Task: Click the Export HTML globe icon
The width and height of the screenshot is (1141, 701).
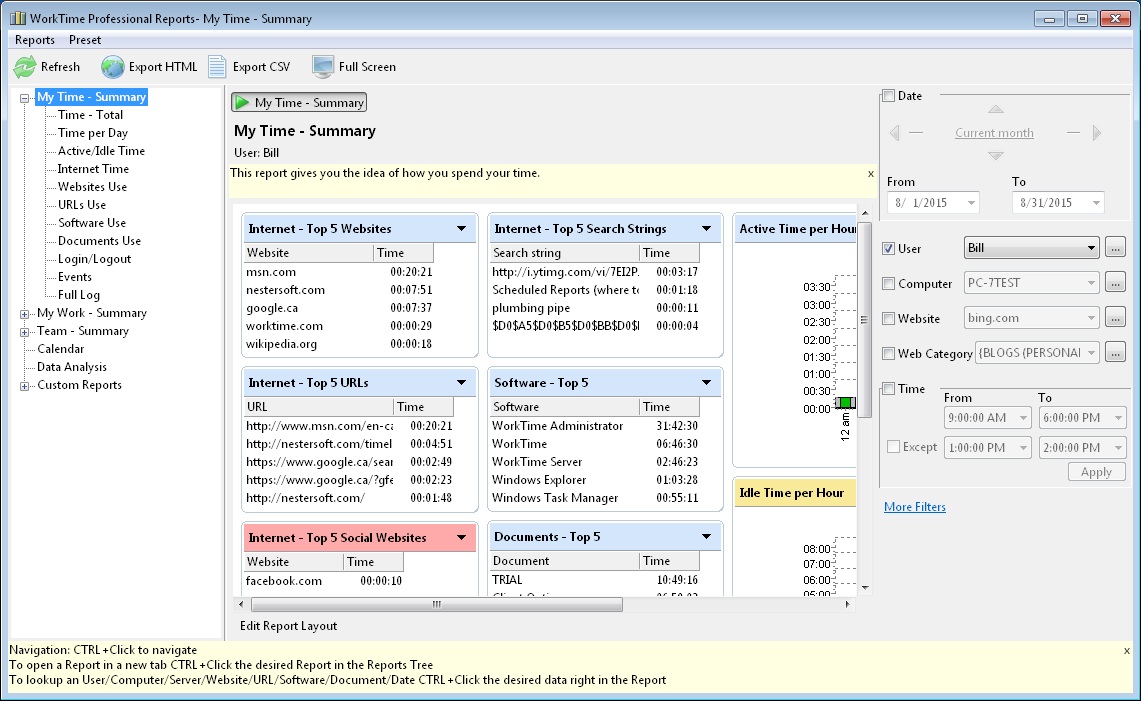Action: (112, 67)
